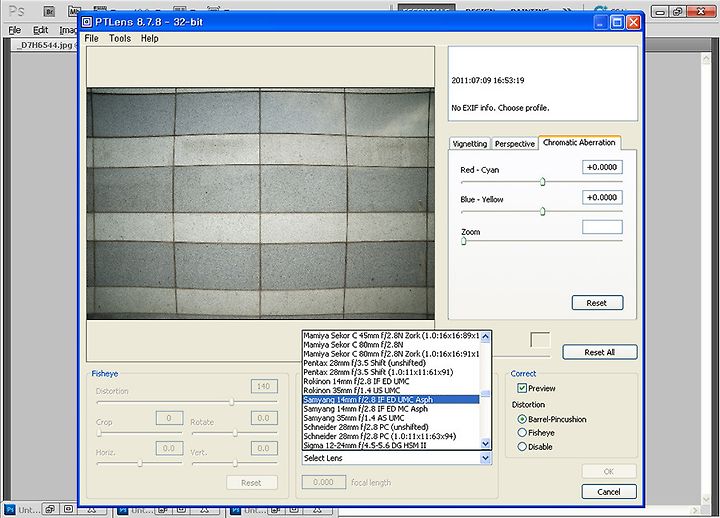
Task: Select the Fisheye distortion option
Action: pyautogui.click(x=522, y=433)
